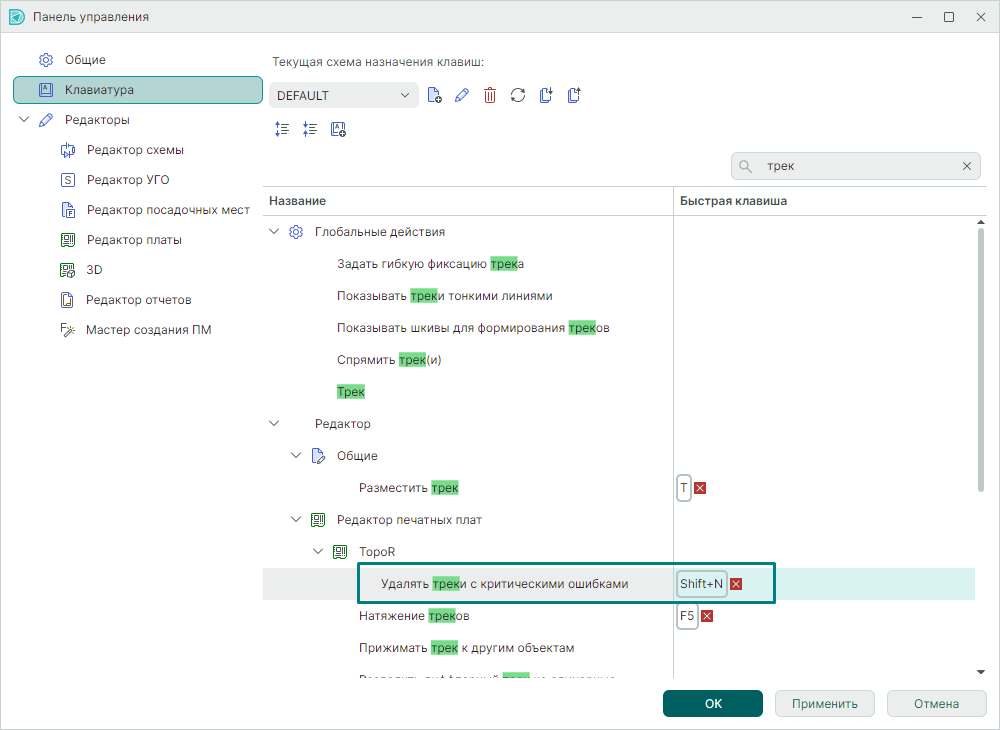Screen dimensions: 1000x730
Task: Open the DEFAULT key scheme dropdown
Action: [x=343, y=95]
